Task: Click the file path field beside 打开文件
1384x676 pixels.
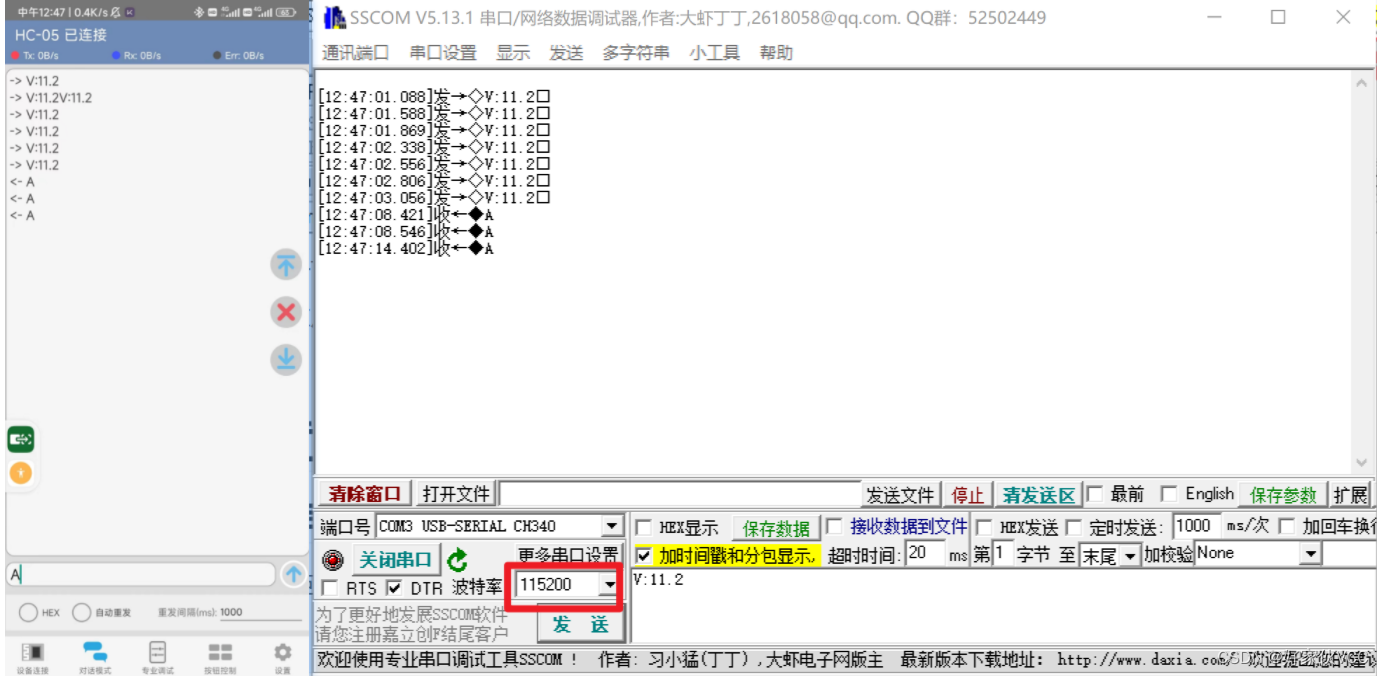Action: point(680,494)
